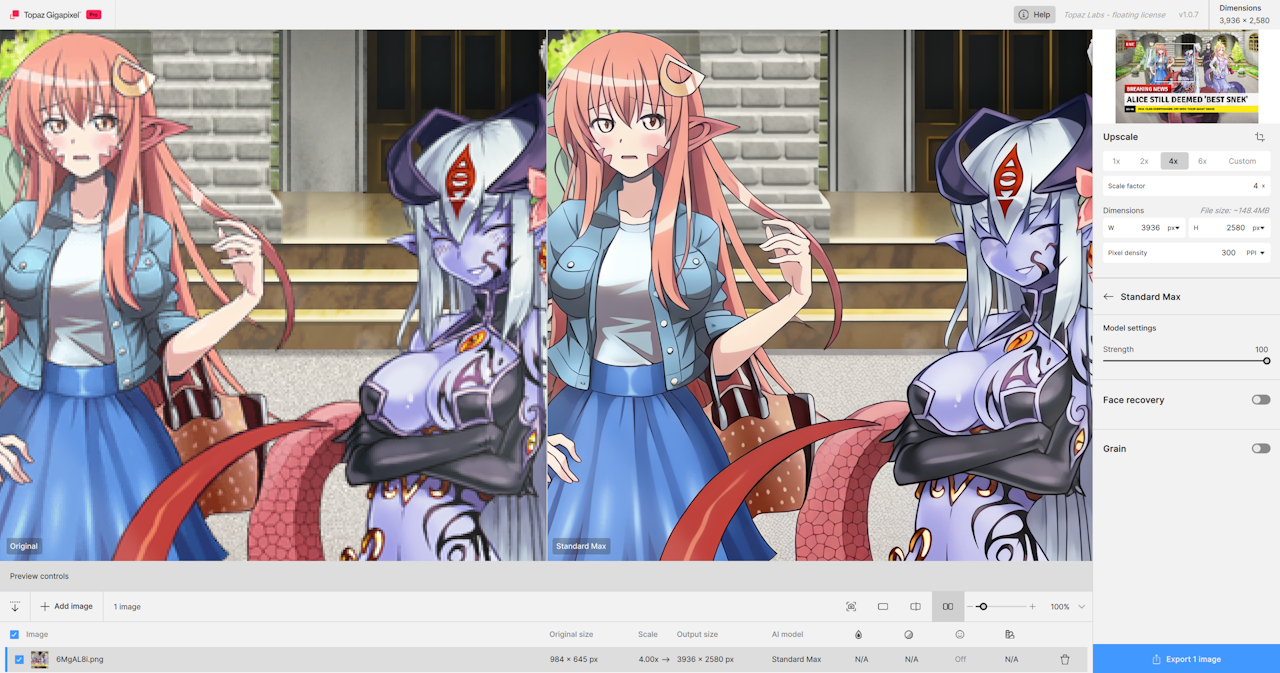1280x673 pixels.
Task: Go back using arrow beside Standard Max
Action: tap(1108, 297)
